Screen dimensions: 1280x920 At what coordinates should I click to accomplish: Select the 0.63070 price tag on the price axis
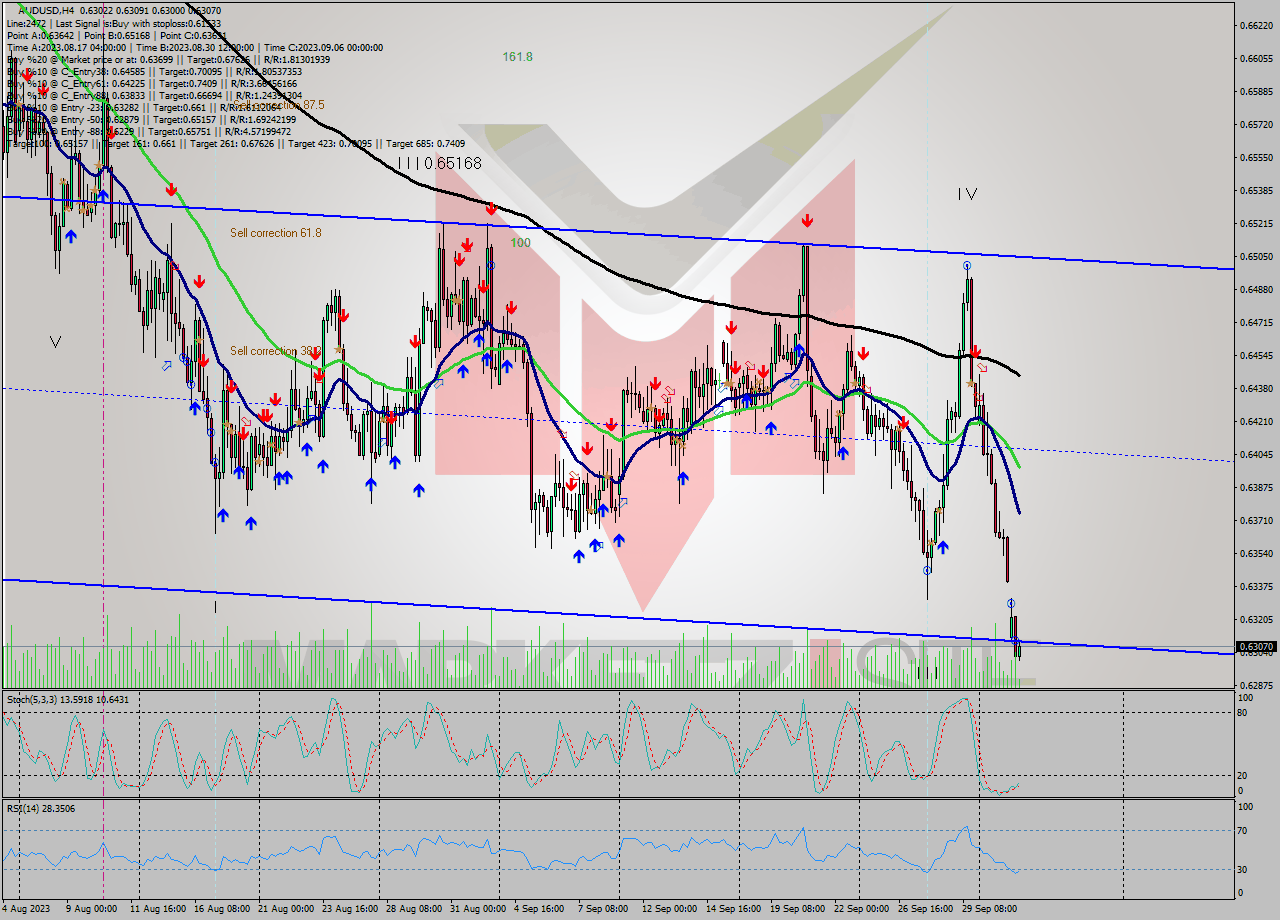pyautogui.click(x=1256, y=648)
